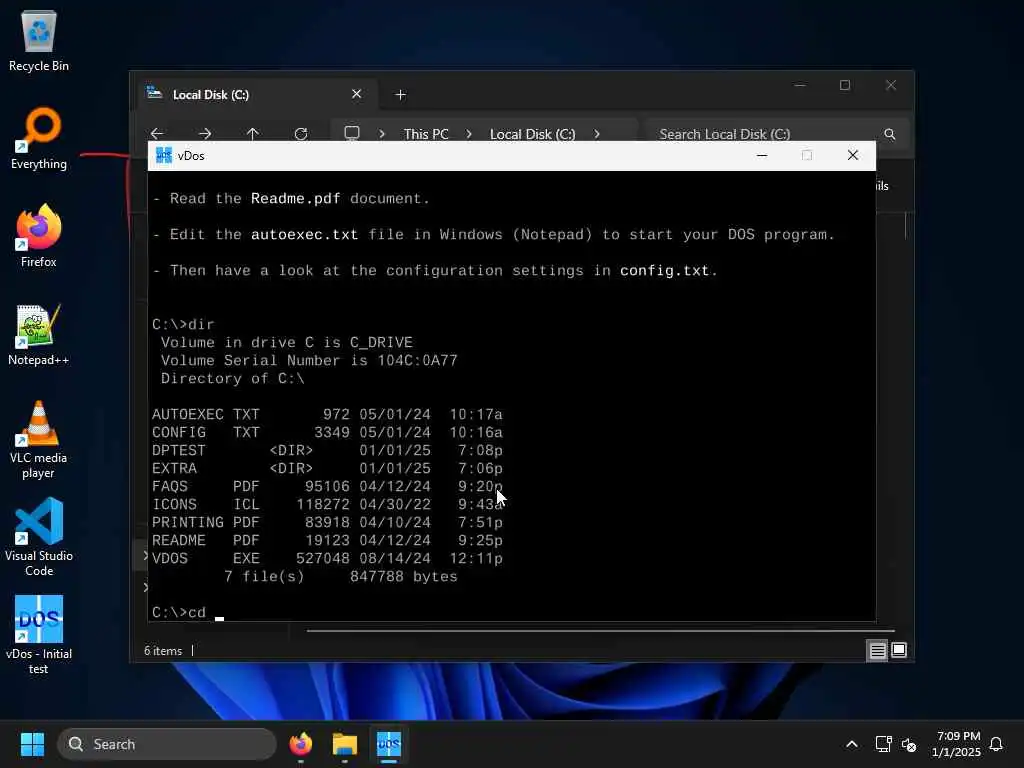Image resolution: width=1024 pixels, height=768 pixels.
Task: Switch Explorer to large thumbnails view icon
Action: tap(899, 650)
